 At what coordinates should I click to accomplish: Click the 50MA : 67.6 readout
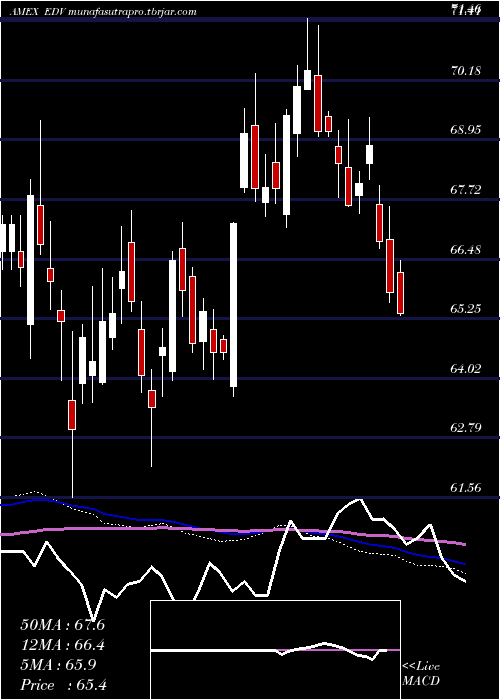62,625
